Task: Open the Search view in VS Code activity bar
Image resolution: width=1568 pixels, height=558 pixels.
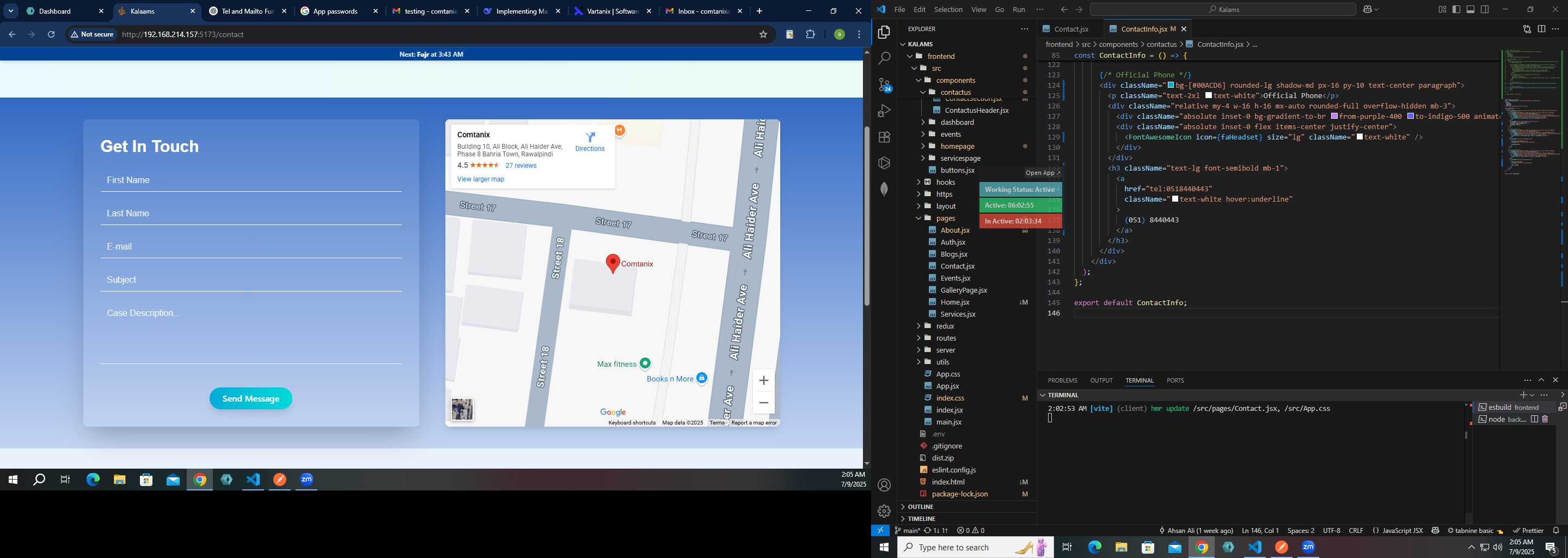Action: coord(884,58)
